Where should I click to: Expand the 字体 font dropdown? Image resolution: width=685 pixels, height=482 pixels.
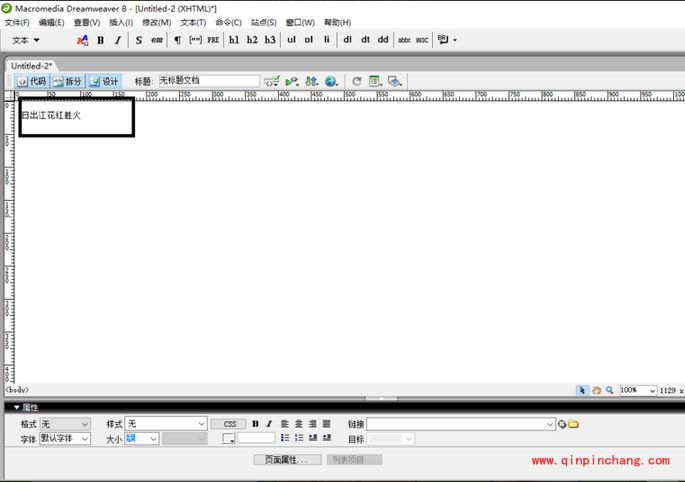point(65,439)
